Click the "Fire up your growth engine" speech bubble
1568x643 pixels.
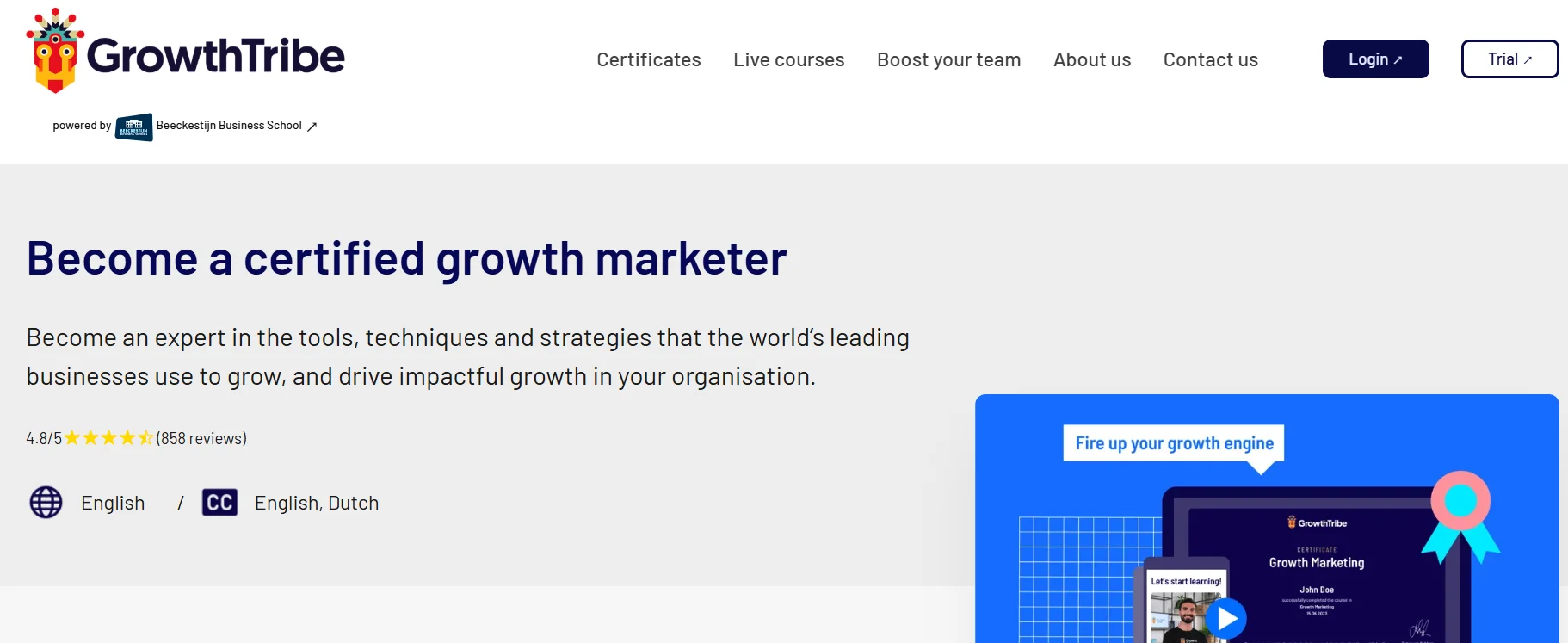(x=1174, y=443)
